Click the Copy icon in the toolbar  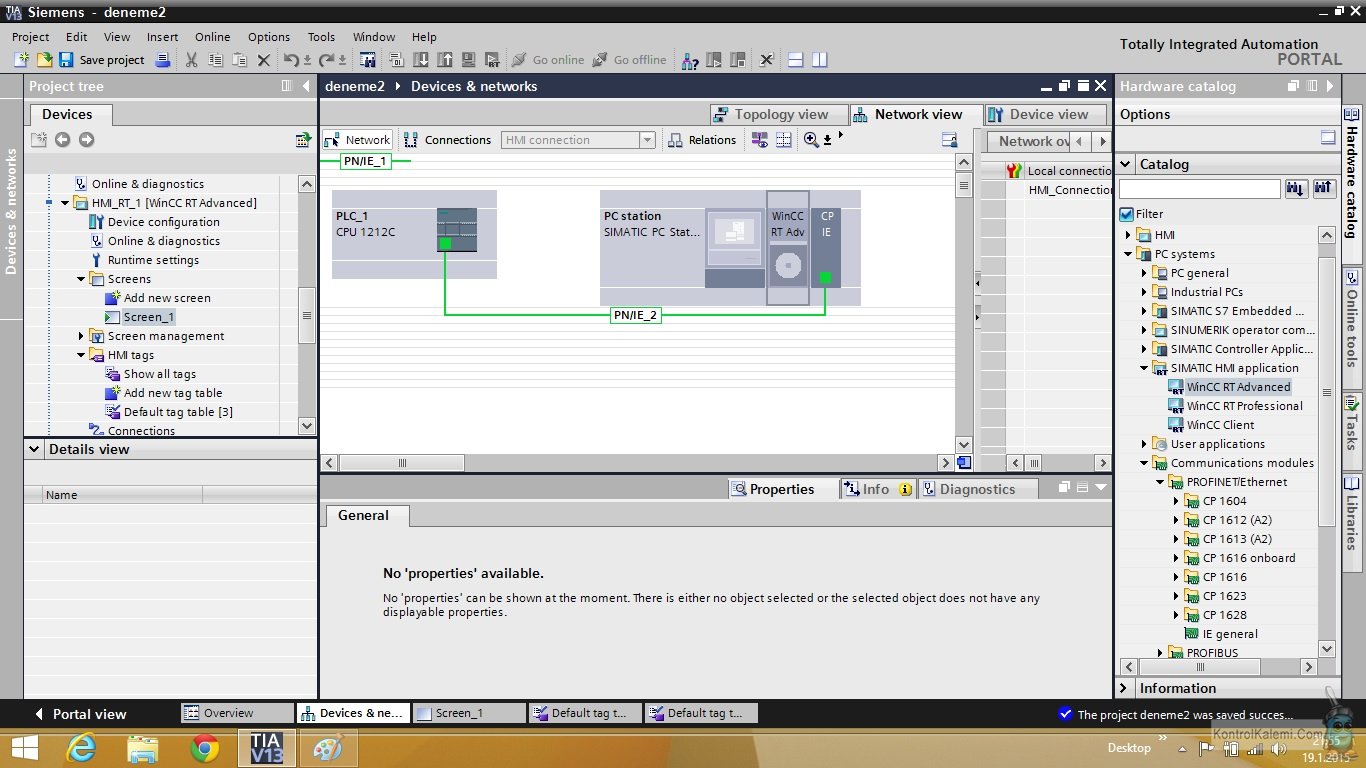click(x=215, y=60)
